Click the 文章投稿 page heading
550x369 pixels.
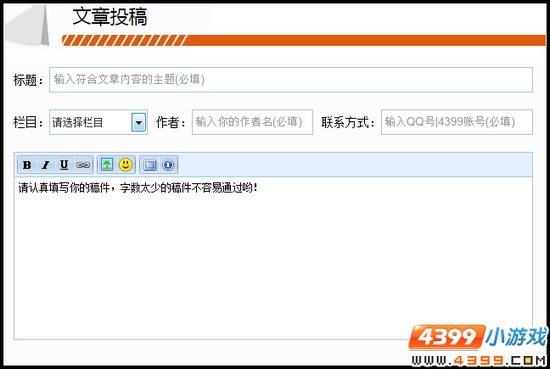point(110,17)
